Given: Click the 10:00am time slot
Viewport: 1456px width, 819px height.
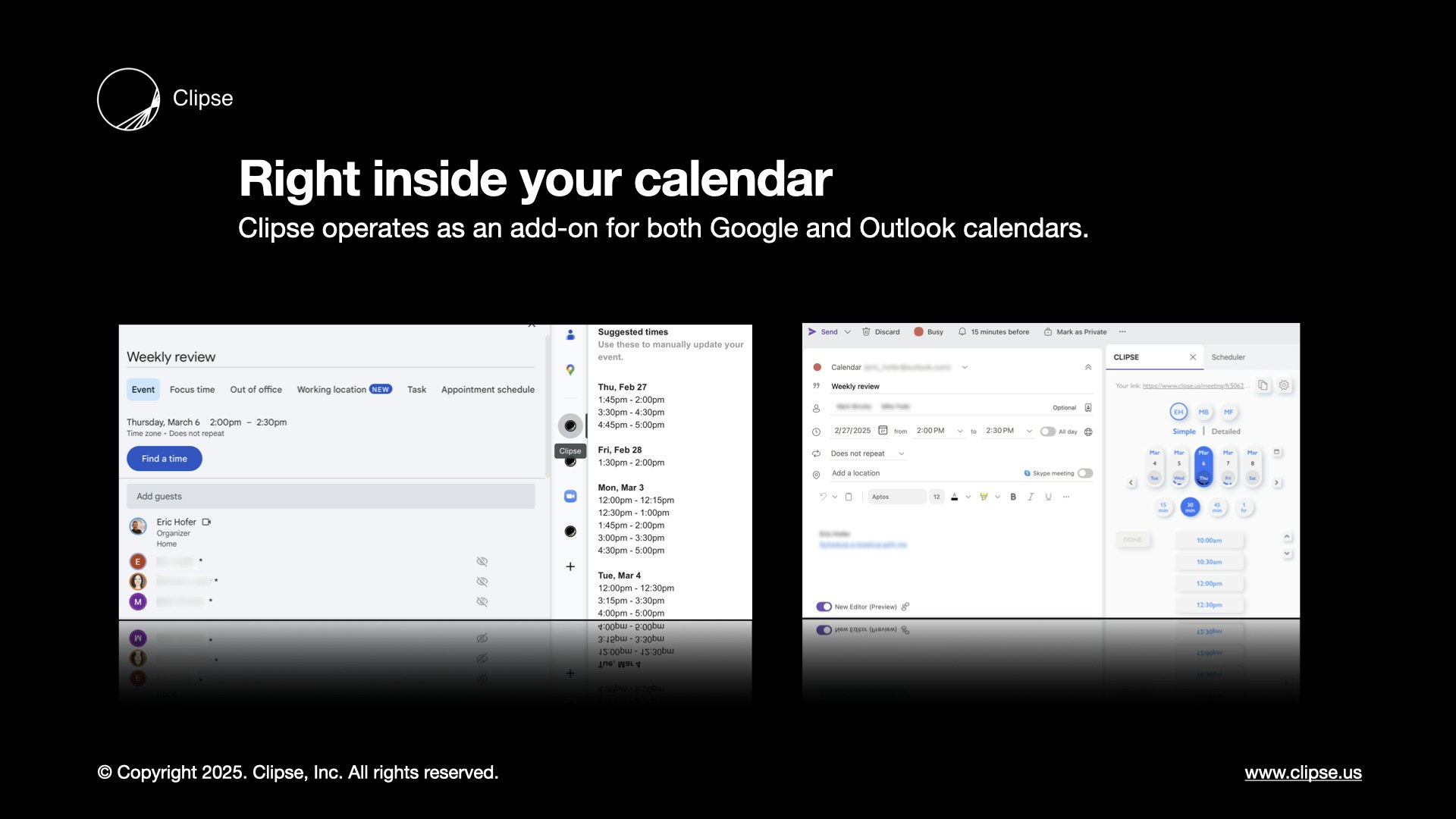Looking at the screenshot, I should coord(1209,541).
